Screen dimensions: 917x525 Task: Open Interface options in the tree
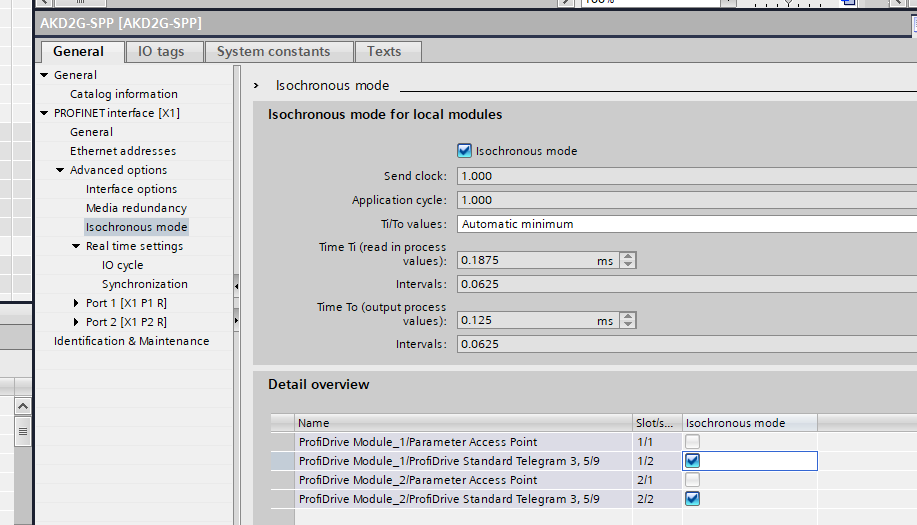click(x=131, y=189)
